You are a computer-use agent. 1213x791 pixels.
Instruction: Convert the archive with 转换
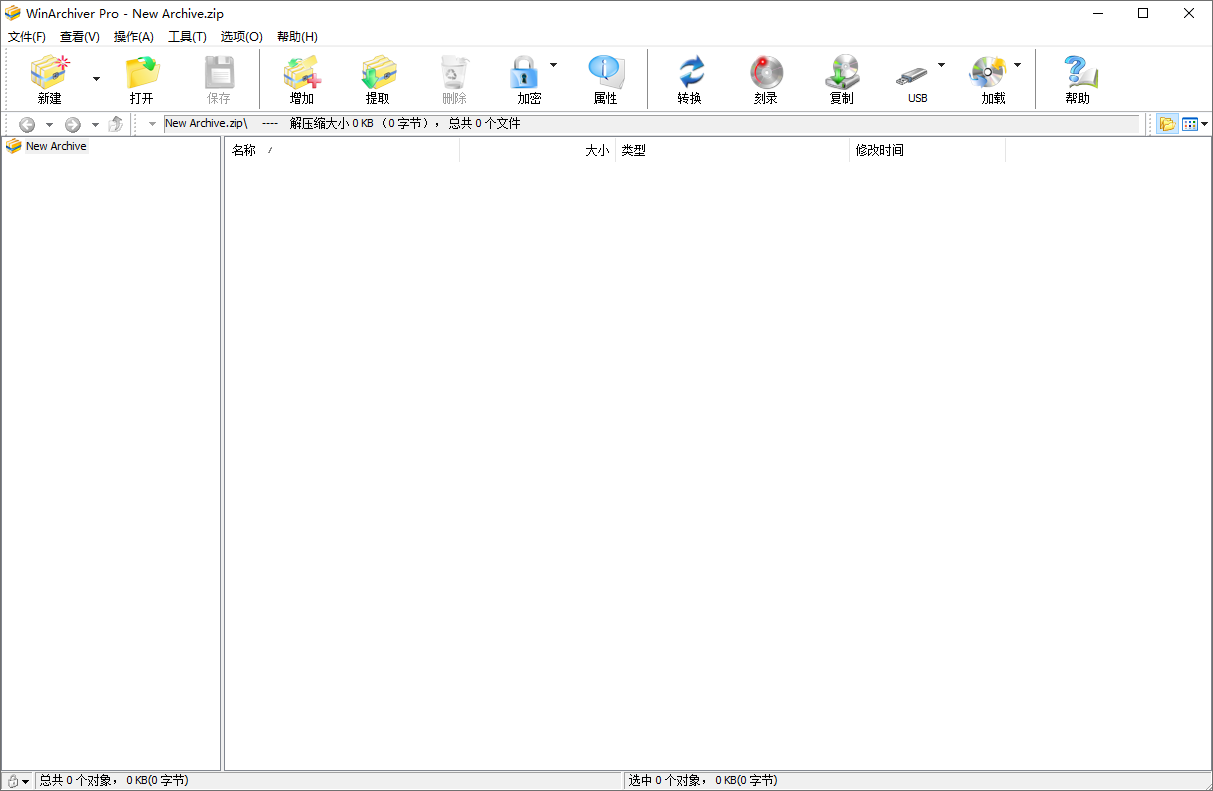click(x=690, y=78)
